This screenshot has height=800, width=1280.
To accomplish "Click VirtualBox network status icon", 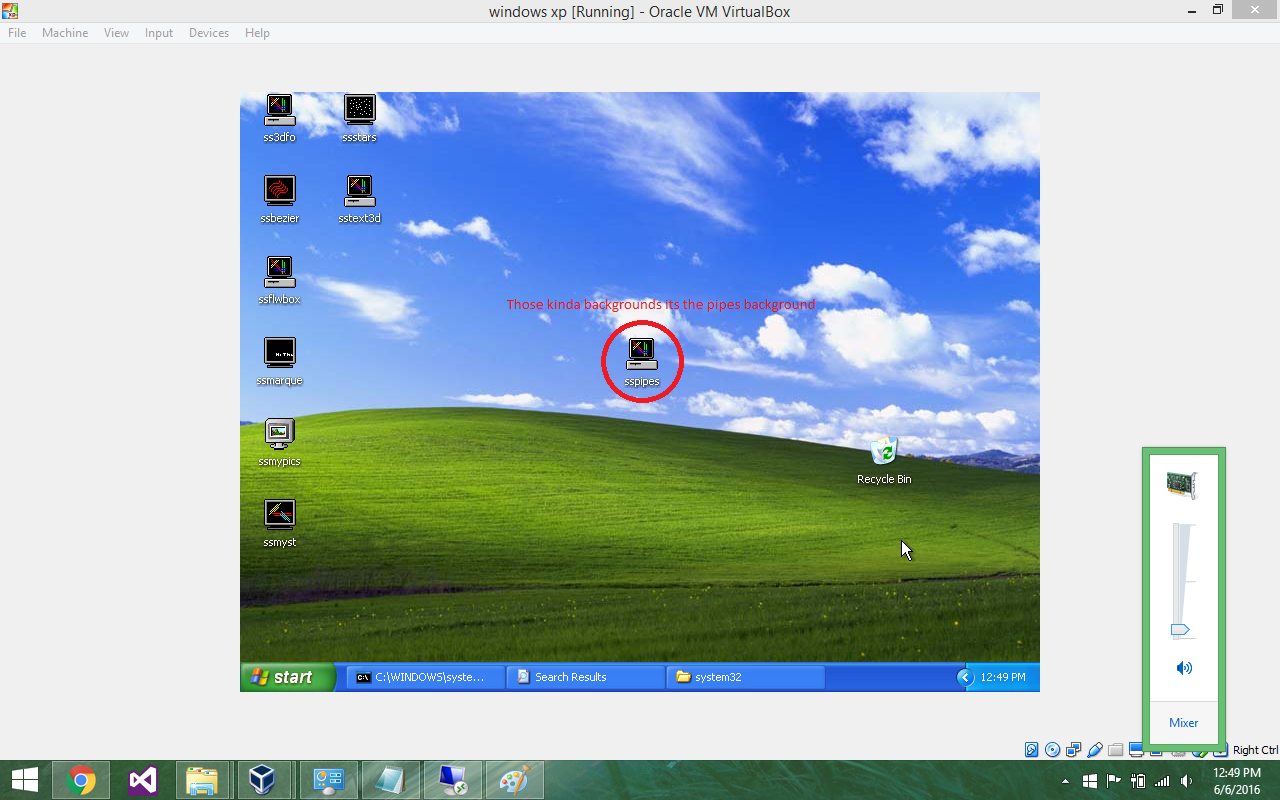I will coord(1074,750).
